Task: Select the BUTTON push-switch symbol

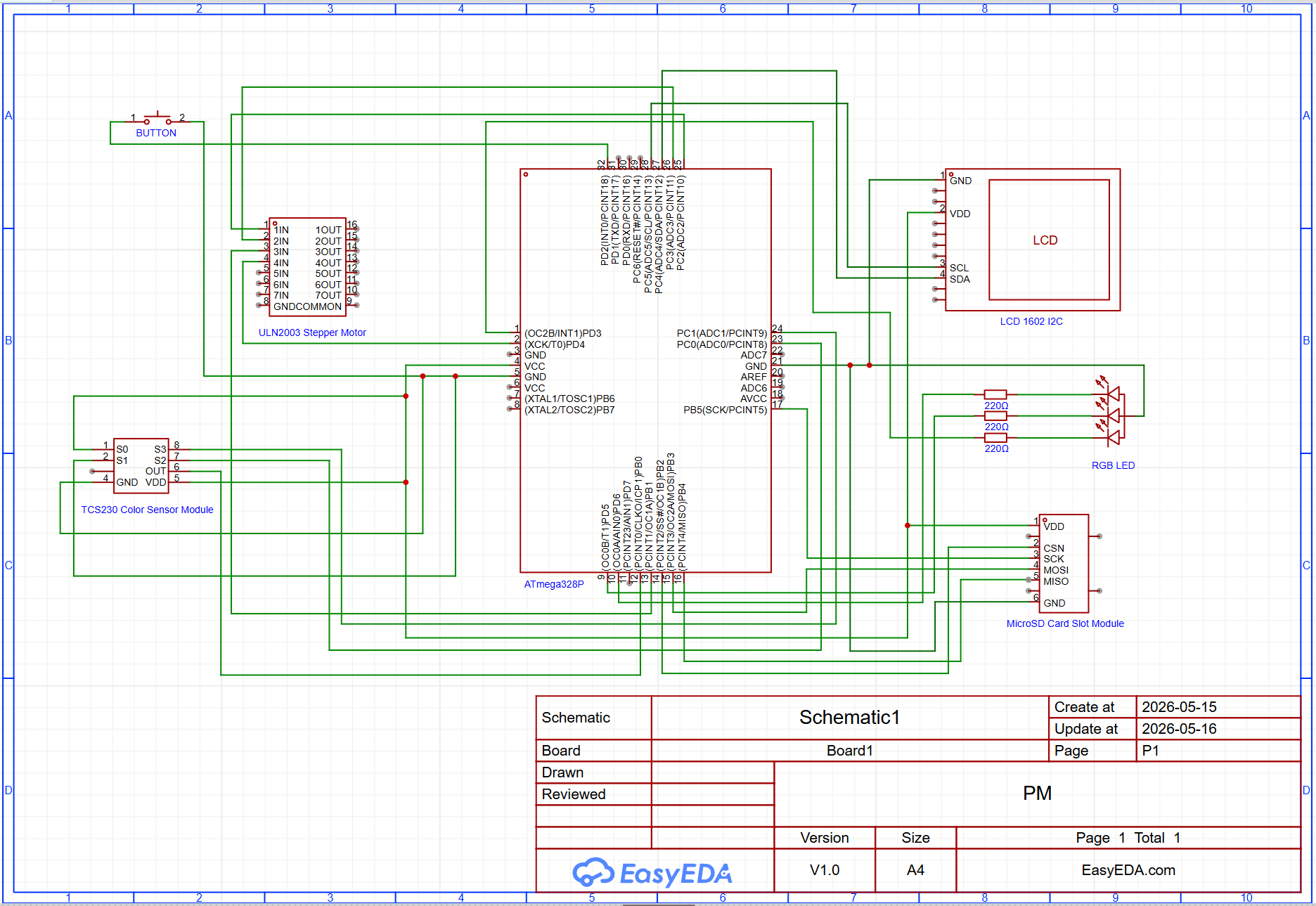Action: coord(157,119)
